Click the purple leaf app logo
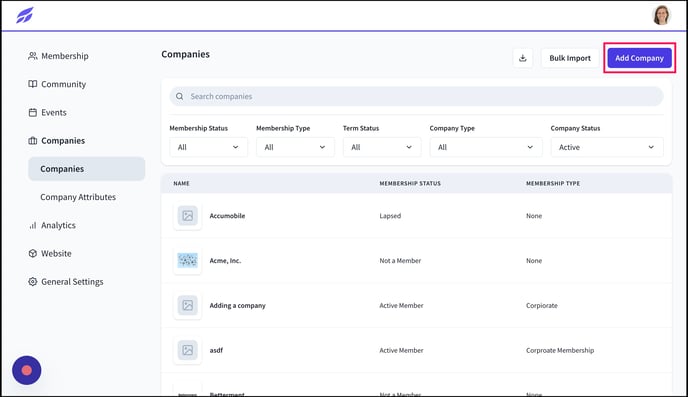The height and width of the screenshot is (397, 688). tap(25, 15)
